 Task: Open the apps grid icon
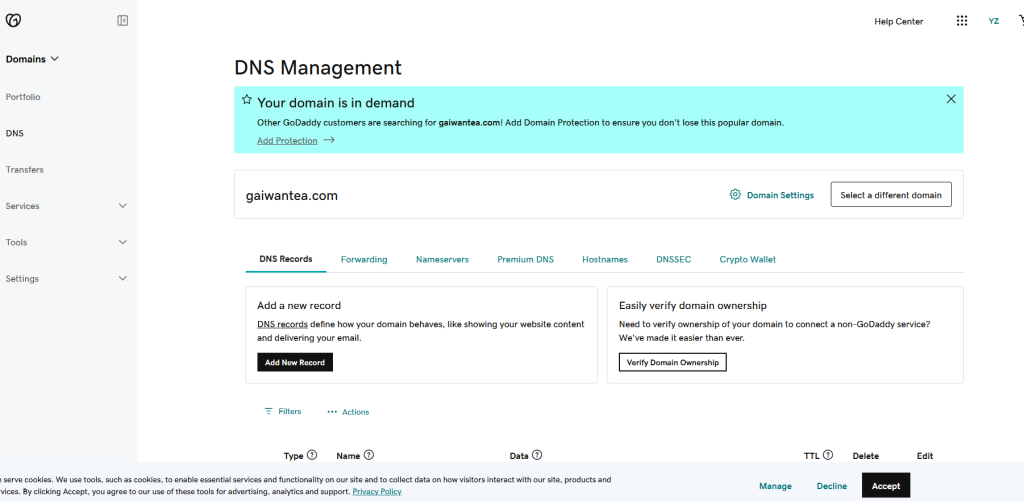(x=962, y=21)
